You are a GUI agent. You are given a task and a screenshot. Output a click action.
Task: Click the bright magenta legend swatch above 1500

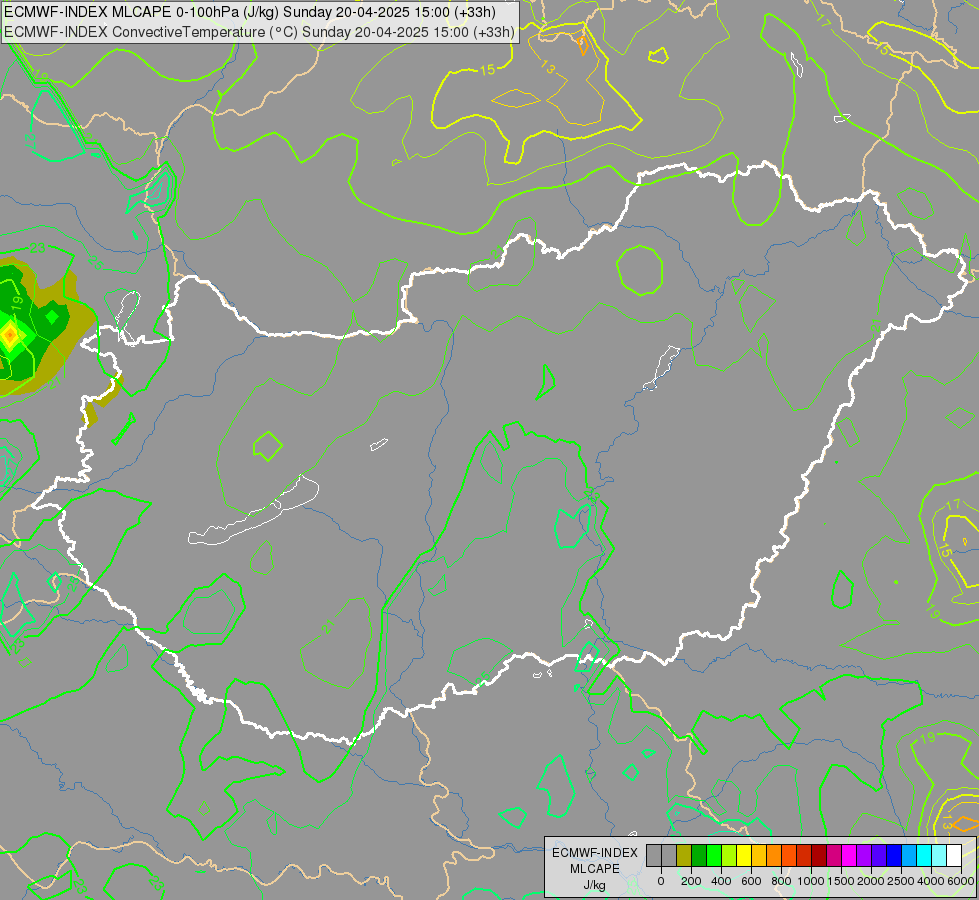[849, 855]
